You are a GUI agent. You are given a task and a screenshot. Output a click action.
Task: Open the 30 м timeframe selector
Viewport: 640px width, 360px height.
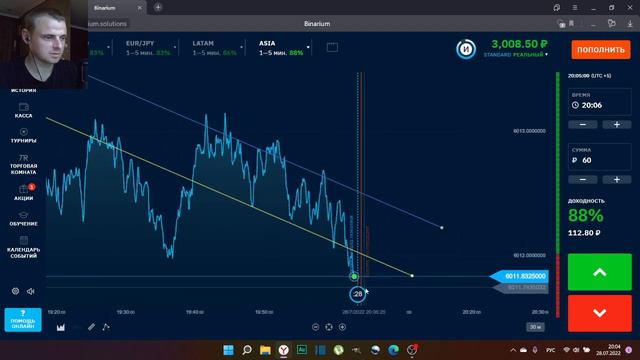pos(535,327)
